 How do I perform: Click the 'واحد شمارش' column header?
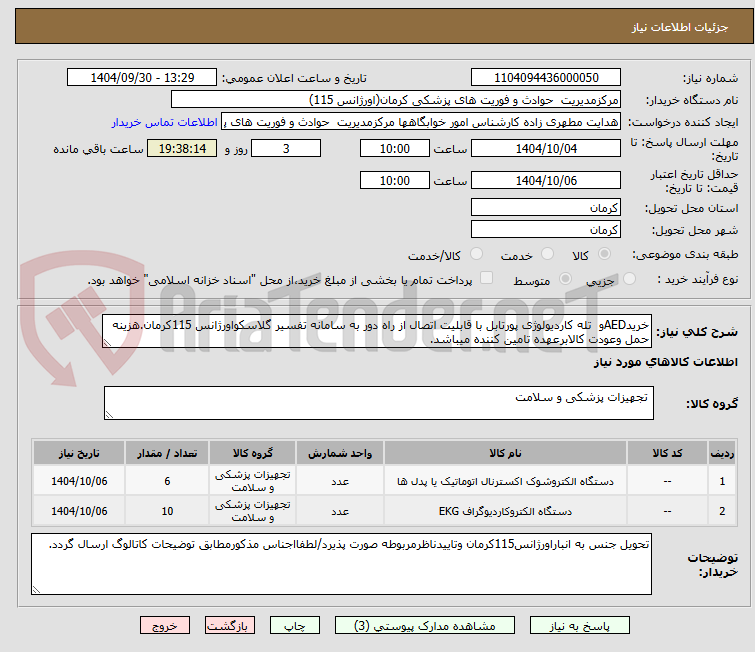[x=340, y=453]
